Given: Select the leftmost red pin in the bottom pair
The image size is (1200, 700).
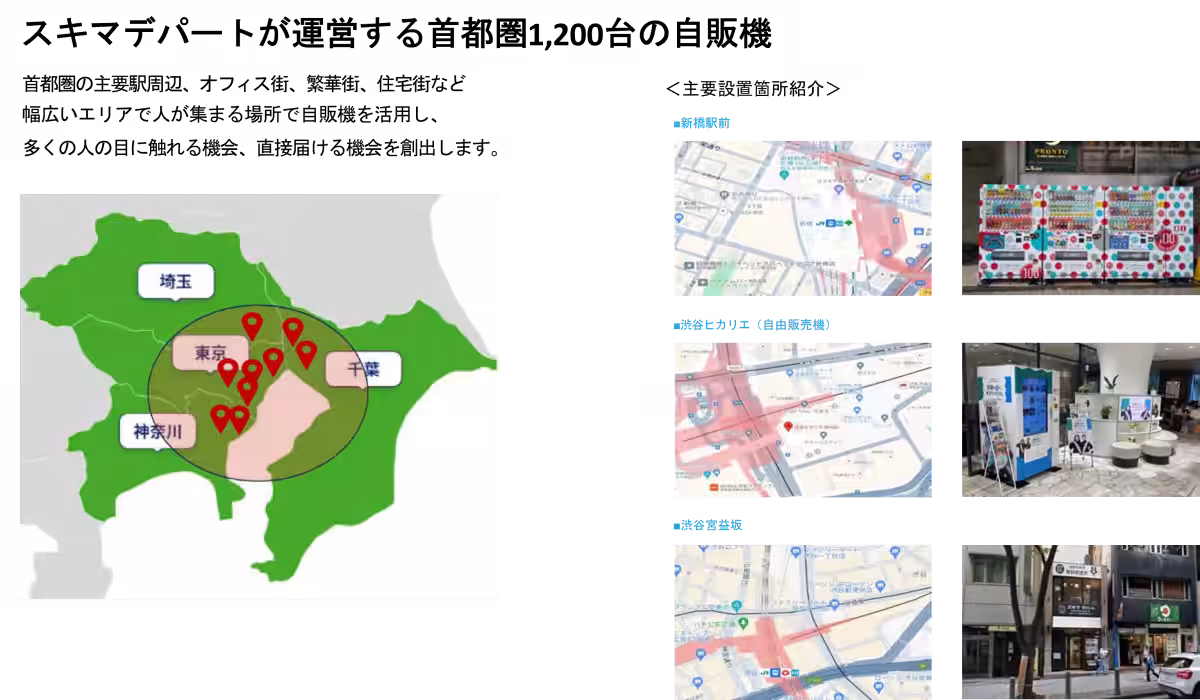Looking at the screenshot, I should 220,416.
